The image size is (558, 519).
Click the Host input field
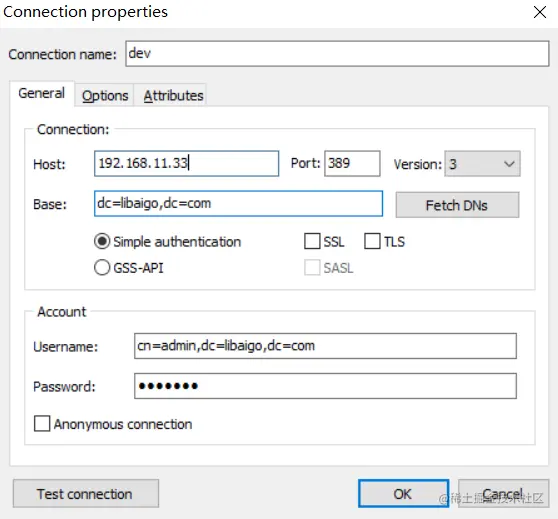point(186,163)
